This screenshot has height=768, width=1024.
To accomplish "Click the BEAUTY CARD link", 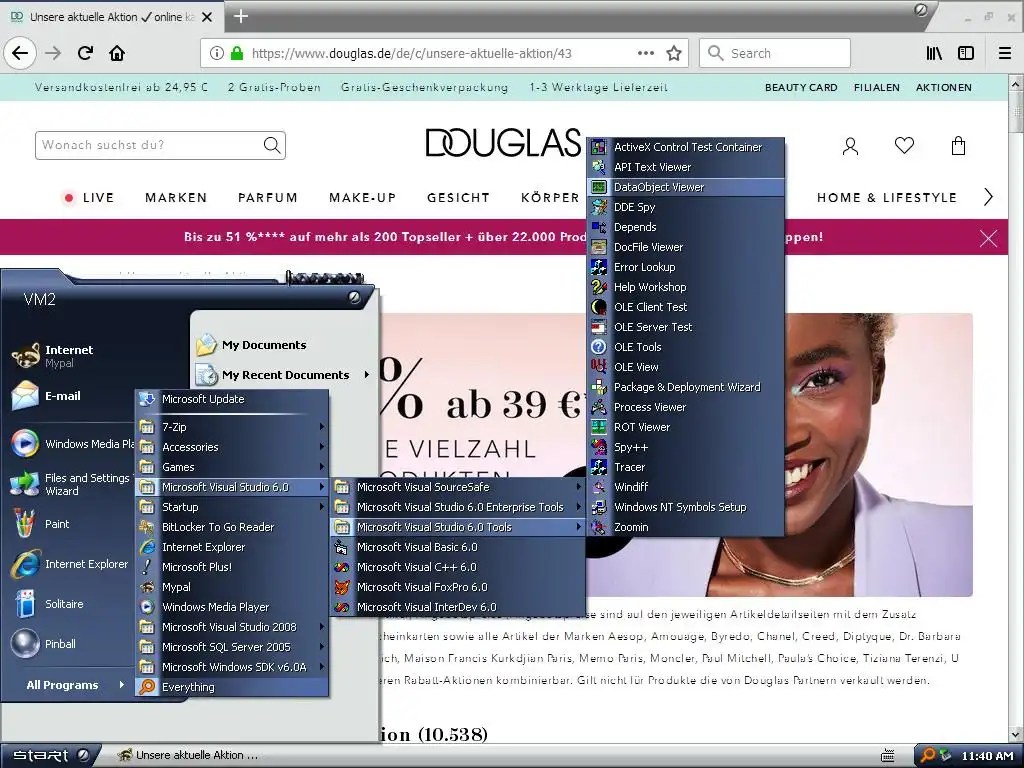I will pos(801,88).
